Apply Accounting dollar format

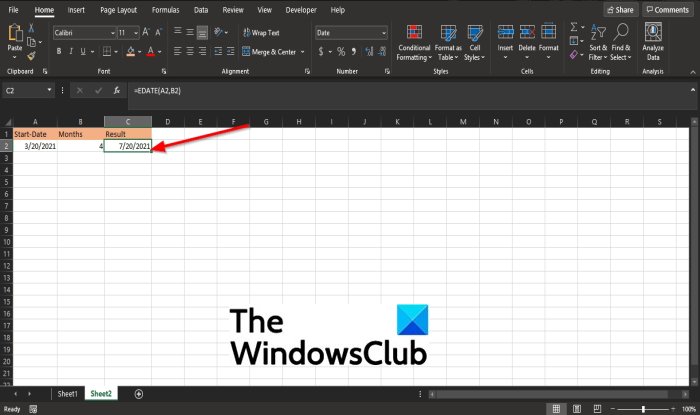coord(321,52)
